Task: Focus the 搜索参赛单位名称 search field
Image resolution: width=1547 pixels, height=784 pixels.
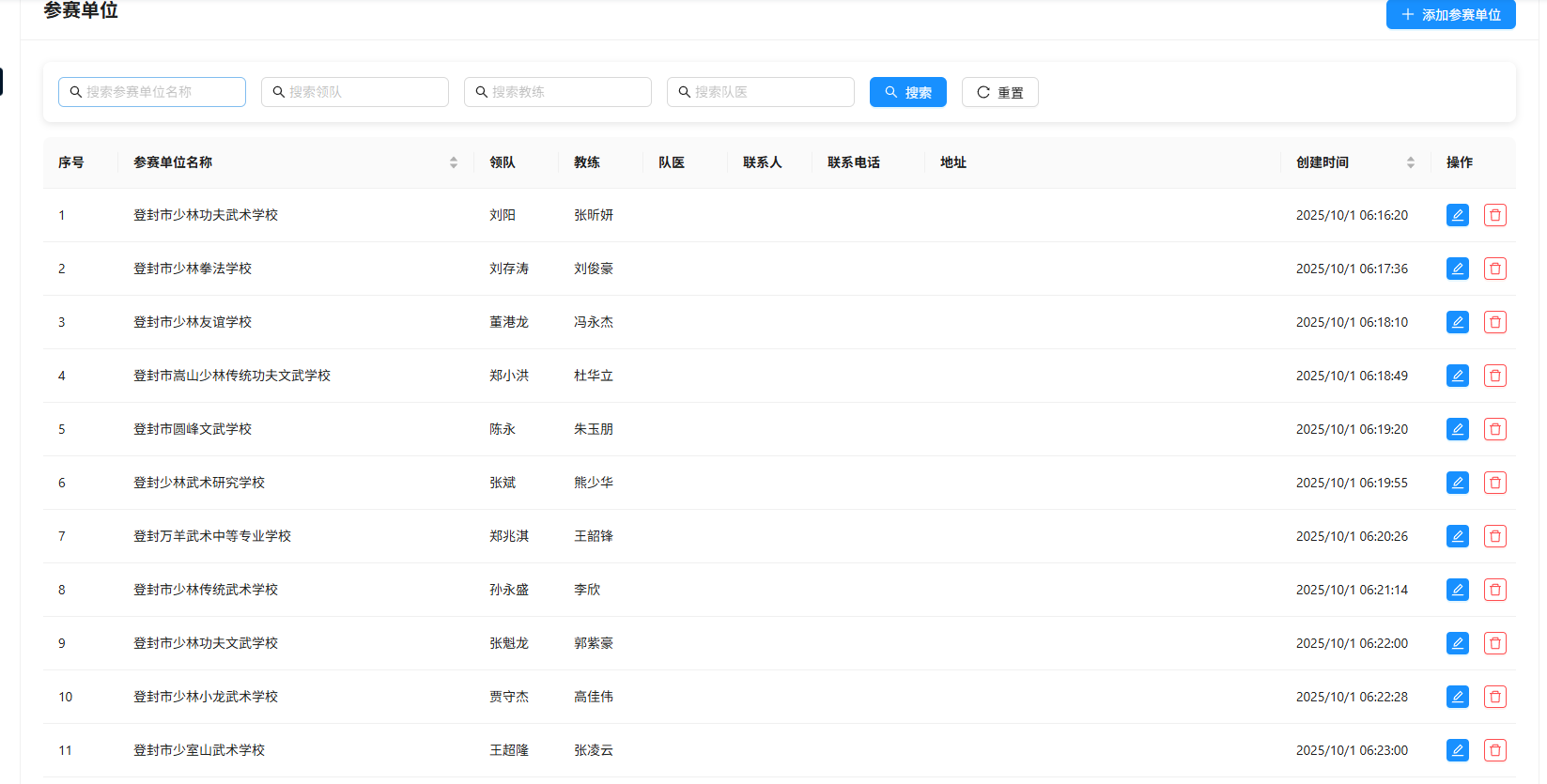Action: click(160, 92)
